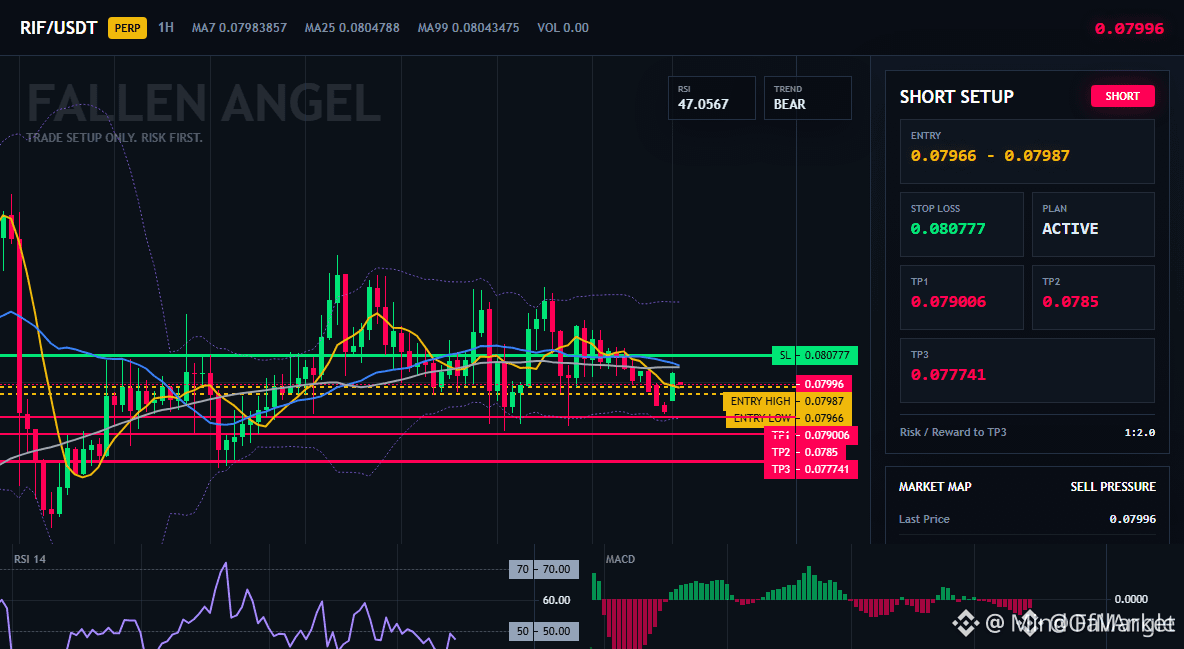
Task: Click the TP1 0.079006 chart tag
Action: [x=811, y=435]
